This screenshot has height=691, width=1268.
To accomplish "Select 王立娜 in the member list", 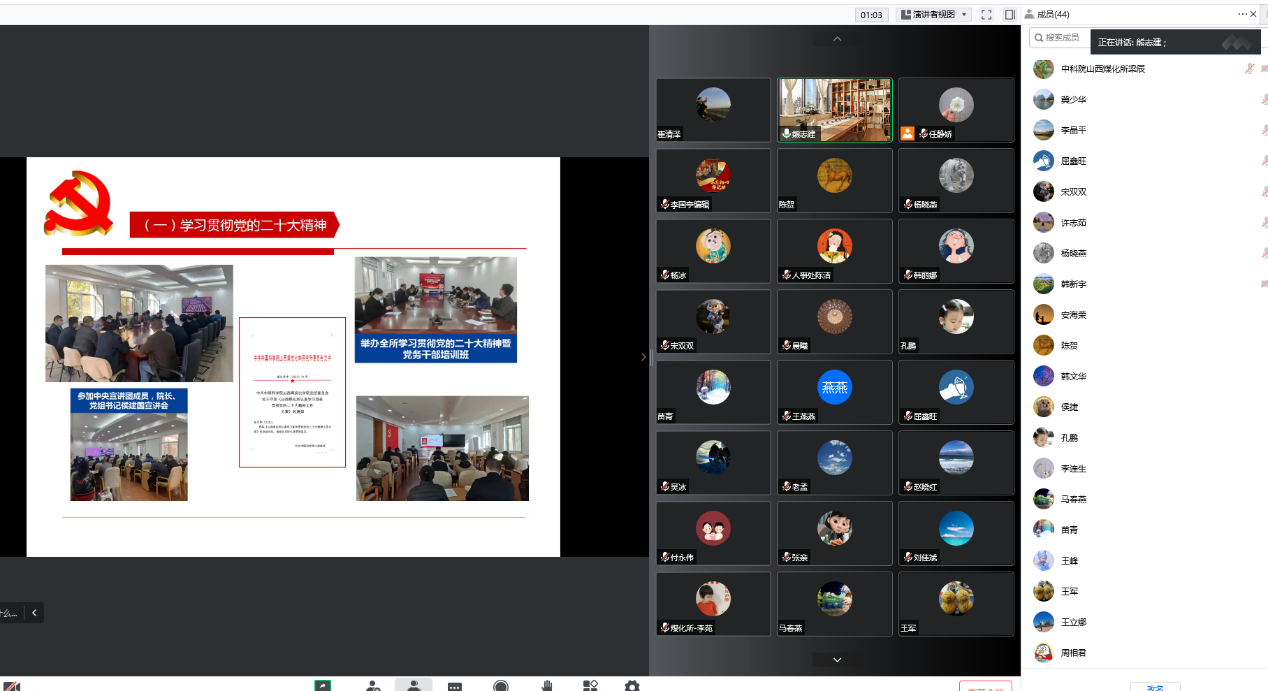I will pyautogui.click(x=1073, y=622).
